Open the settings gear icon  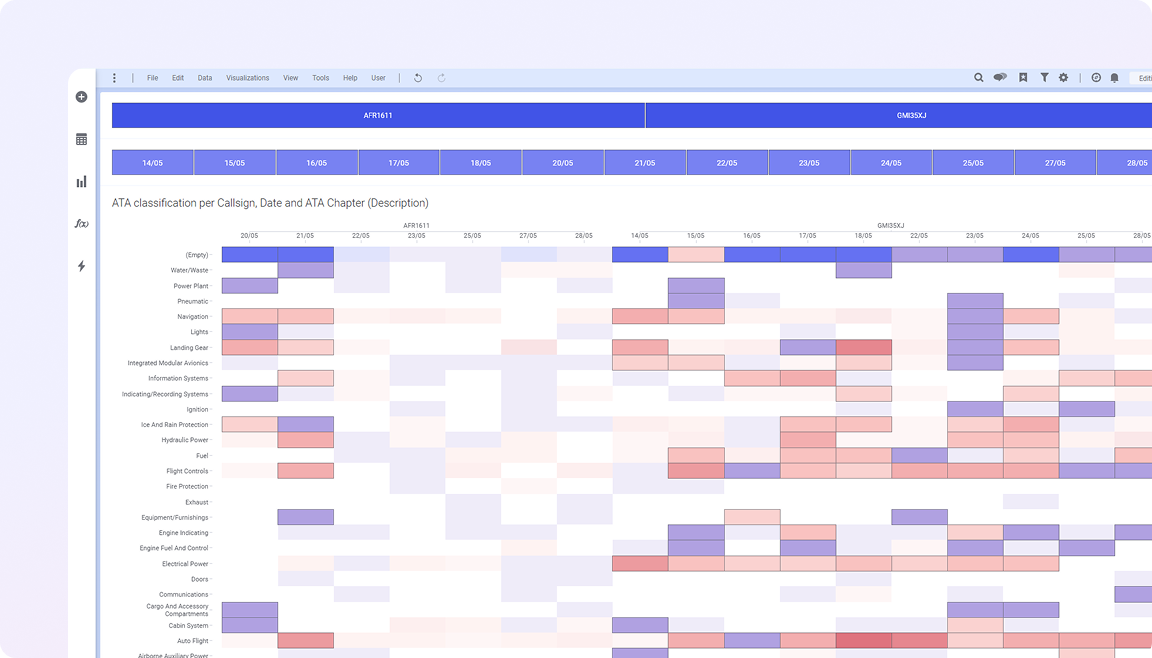click(1063, 78)
